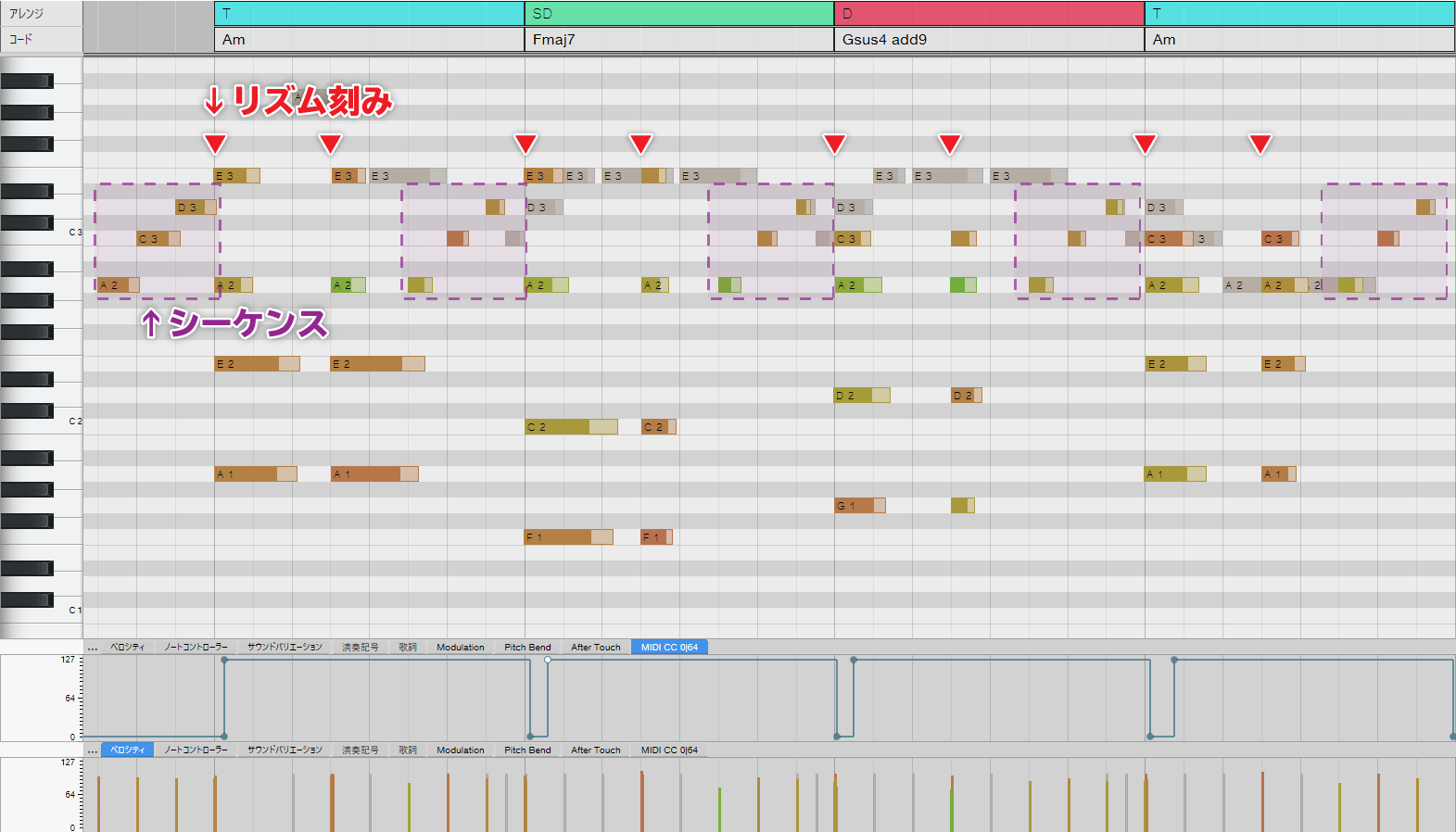Select the shorter F 1 note
The width and height of the screenshot is (1456, 832).
[x=656, y=536]
